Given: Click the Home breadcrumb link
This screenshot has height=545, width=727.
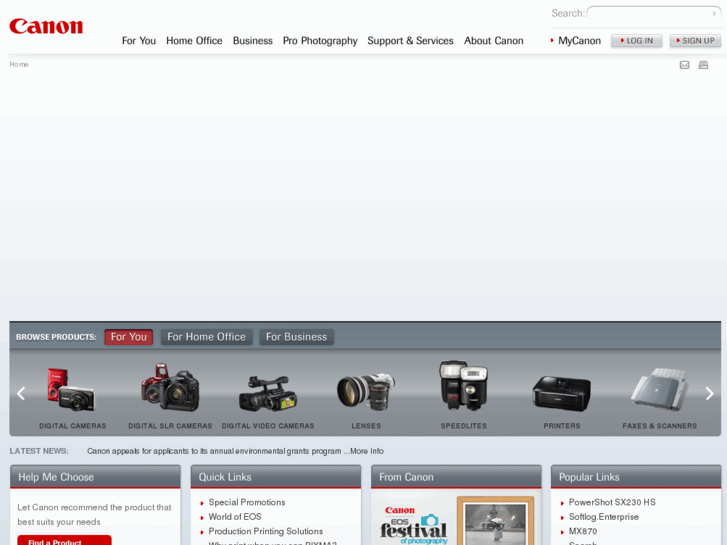Looking at the screenshot, I should pyautogui.click(x=19, y=64).
